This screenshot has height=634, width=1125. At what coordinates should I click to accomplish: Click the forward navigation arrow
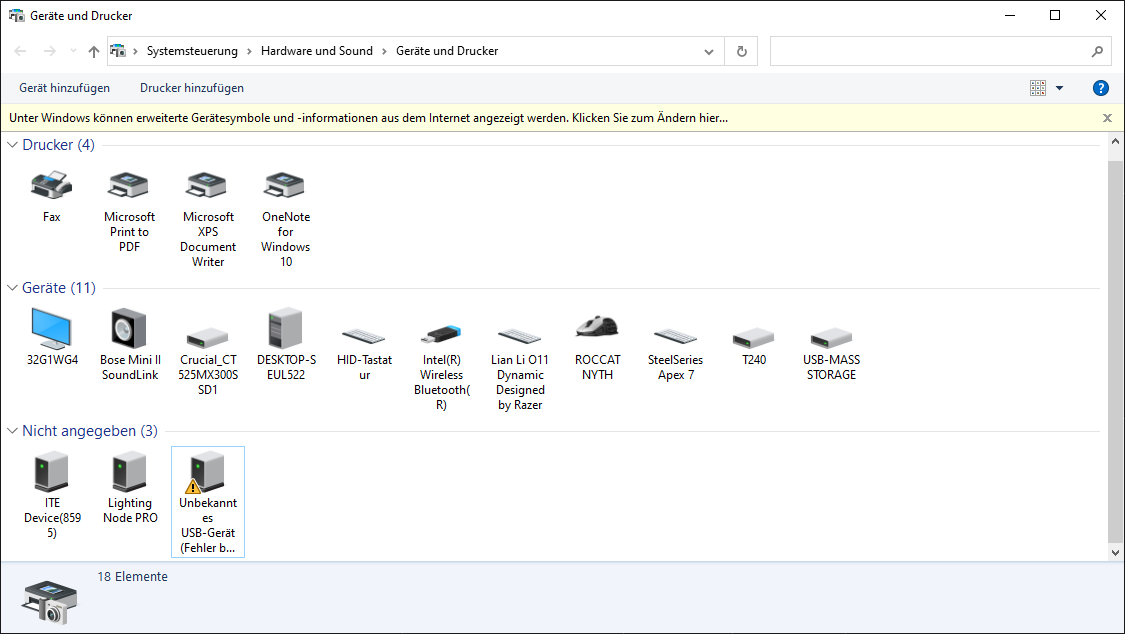pyautogui.click(x=50, y=51)
